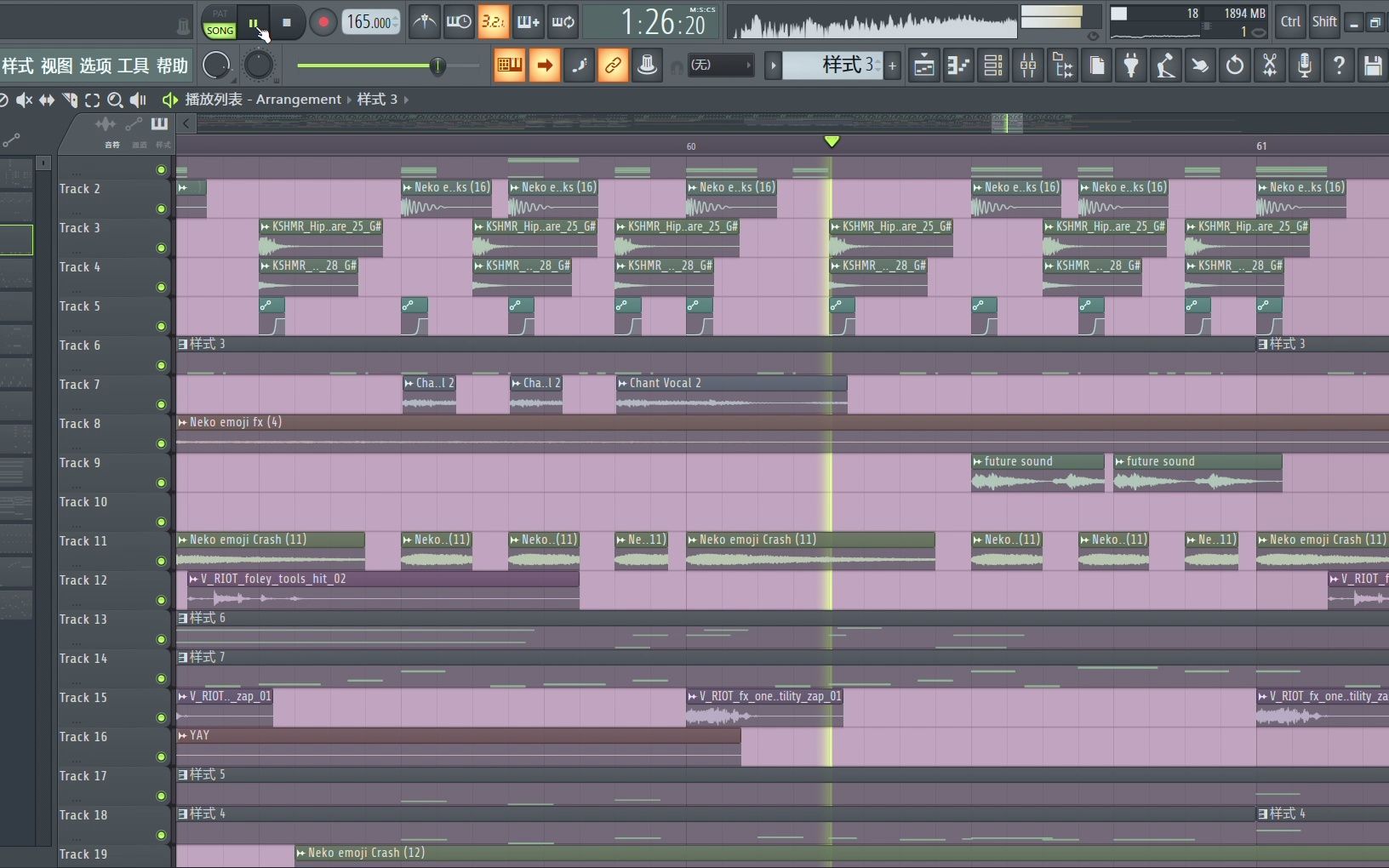
Task: Click the first future sound clip
Action: [1037, 472]
